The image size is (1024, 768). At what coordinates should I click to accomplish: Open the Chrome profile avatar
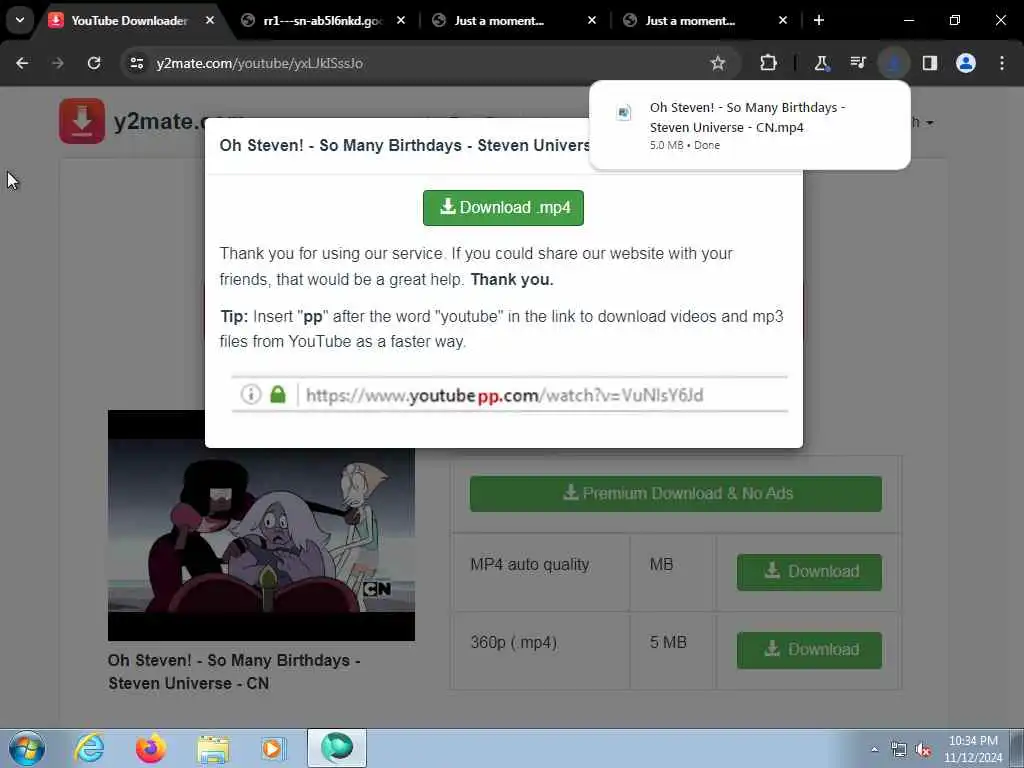click(966, 63)
